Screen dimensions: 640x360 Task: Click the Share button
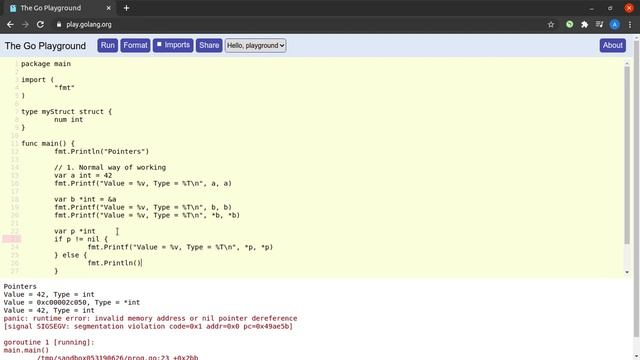[x=209, y=45]
